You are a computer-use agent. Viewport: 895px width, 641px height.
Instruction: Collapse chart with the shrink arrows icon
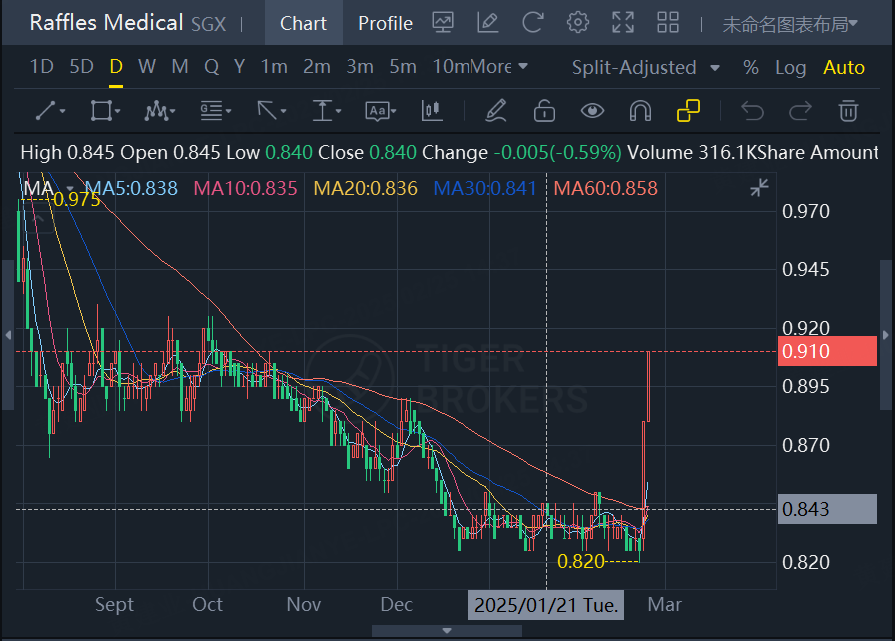pos(759,187)
